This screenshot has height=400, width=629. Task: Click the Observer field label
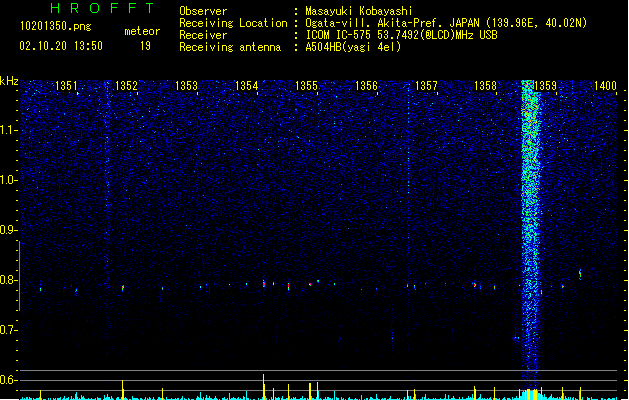click(x=203, y=11)
